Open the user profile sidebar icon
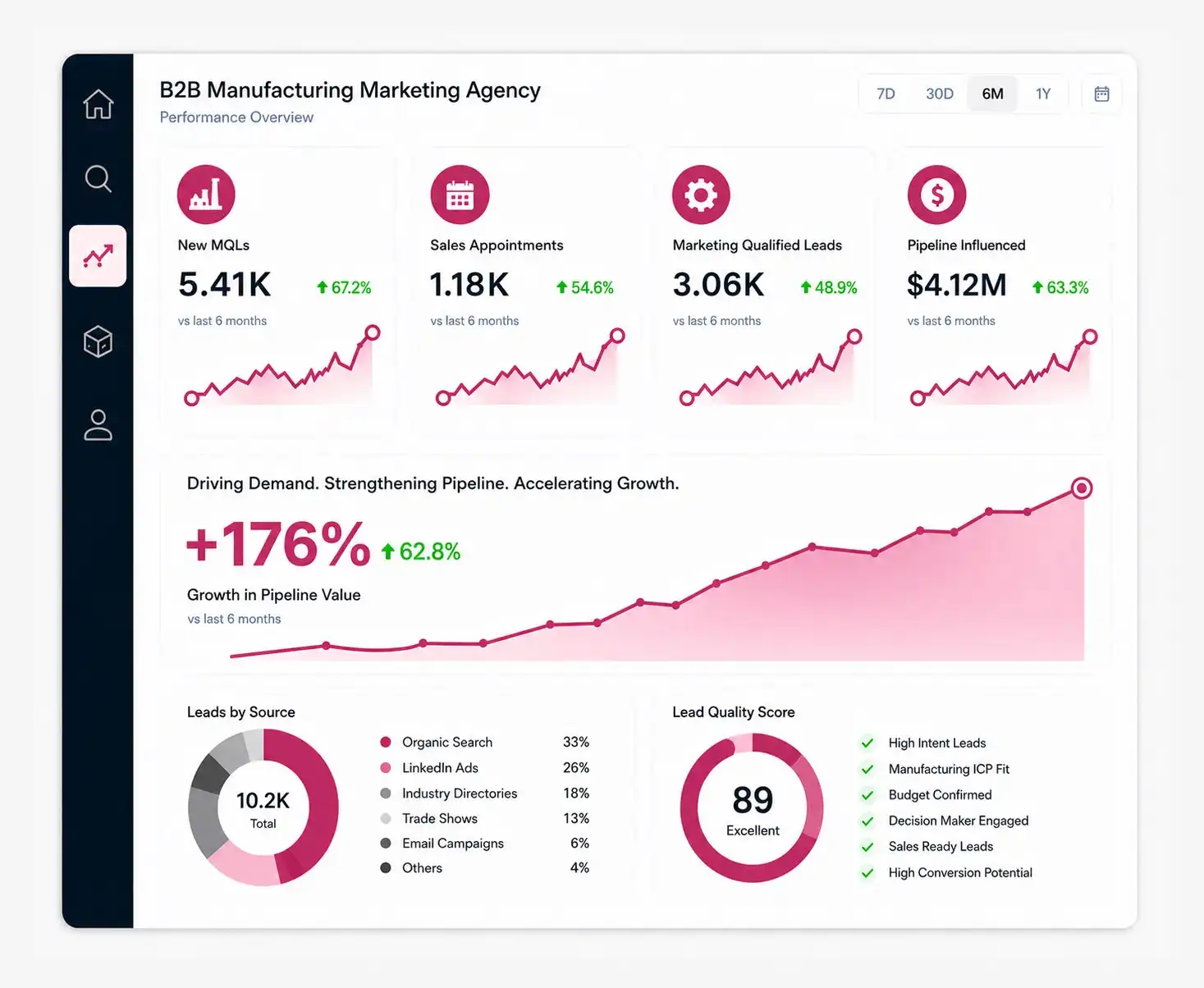Viewport: 1204px width, 988px height. 98,425
